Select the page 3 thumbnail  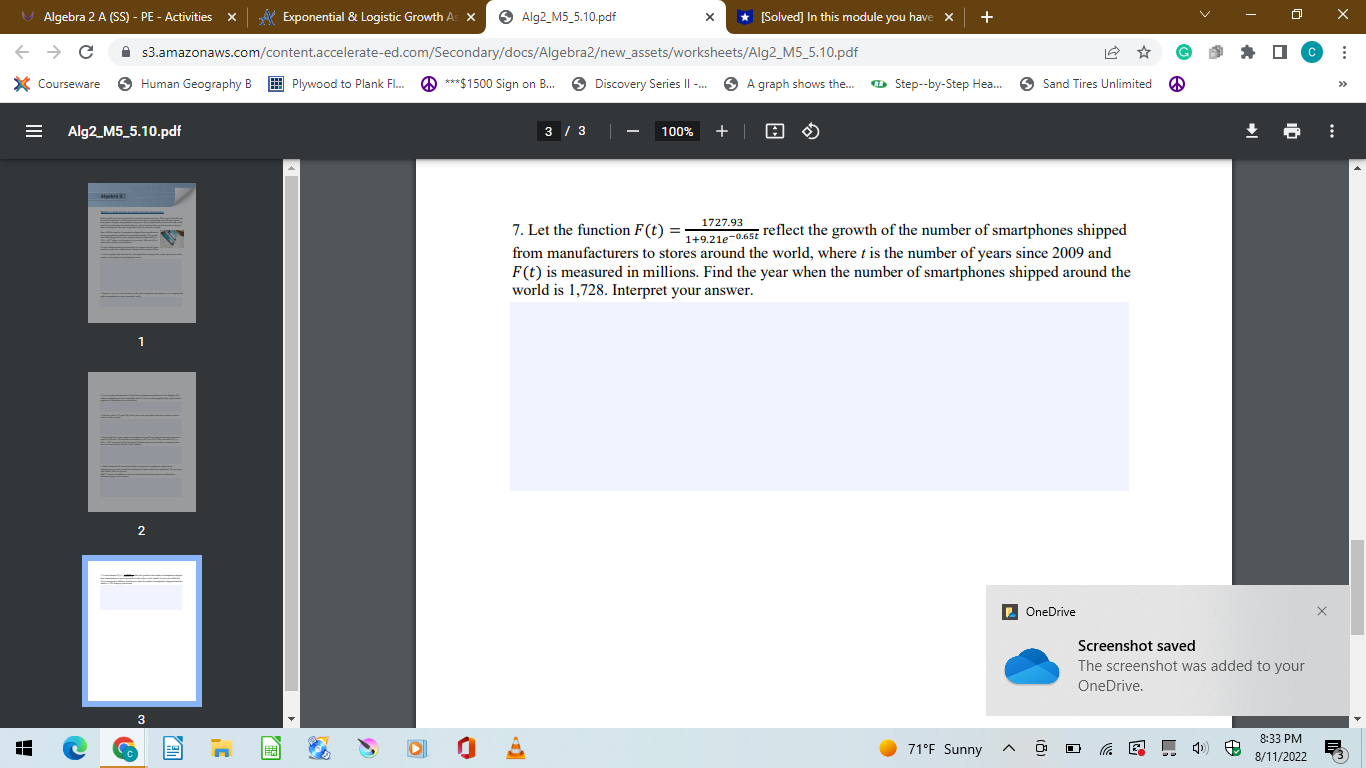[142, 631]
